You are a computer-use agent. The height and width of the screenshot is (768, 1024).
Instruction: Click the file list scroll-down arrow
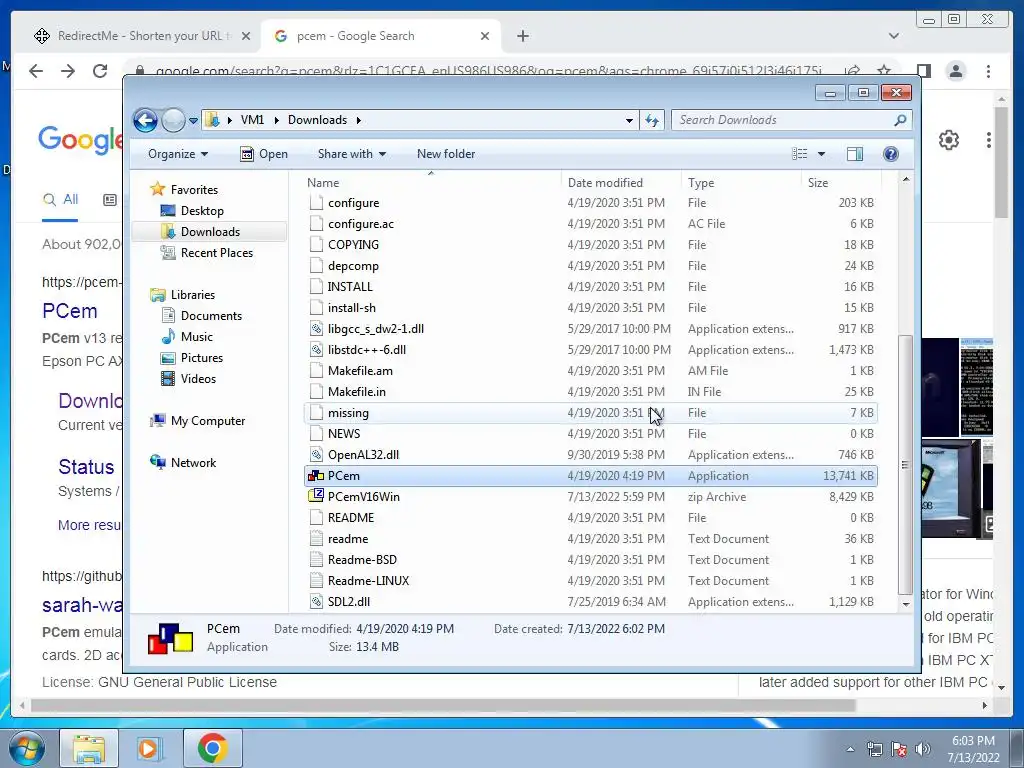point(905,604)
